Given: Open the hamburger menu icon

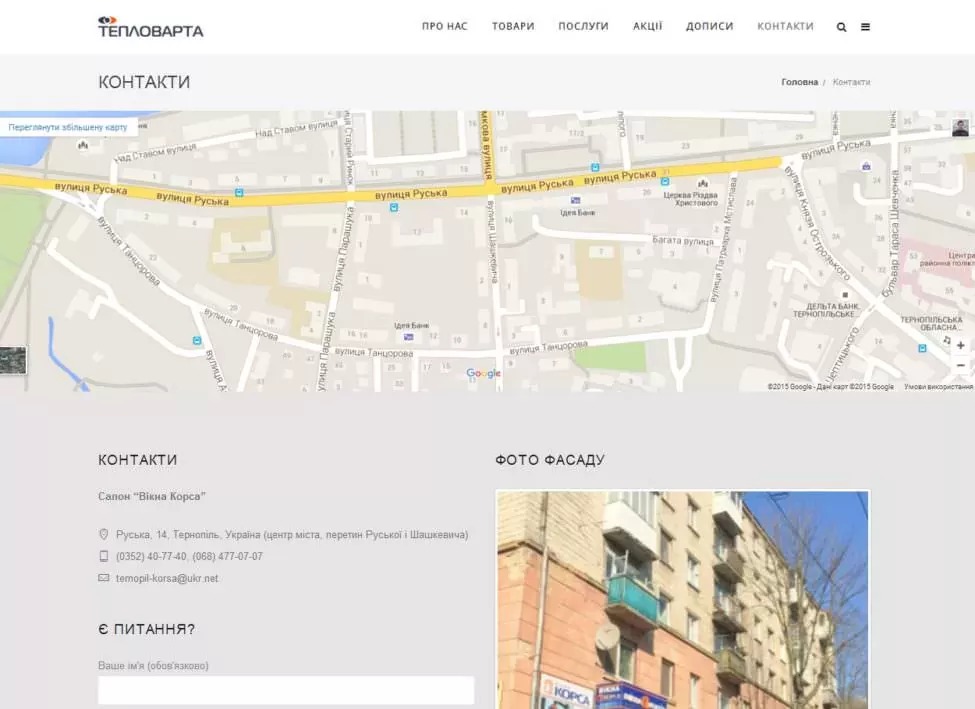Looking at the screenshot, I should click(x=865, y=27).
